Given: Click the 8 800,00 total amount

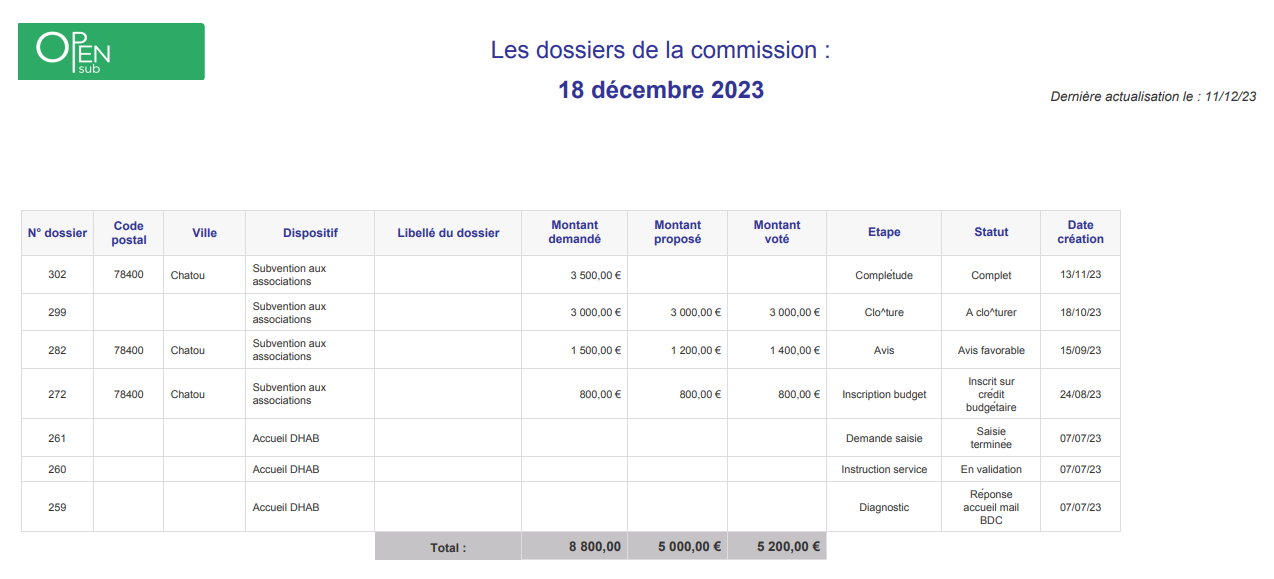Looking at the screenshot, I should (x=595, y=547).
